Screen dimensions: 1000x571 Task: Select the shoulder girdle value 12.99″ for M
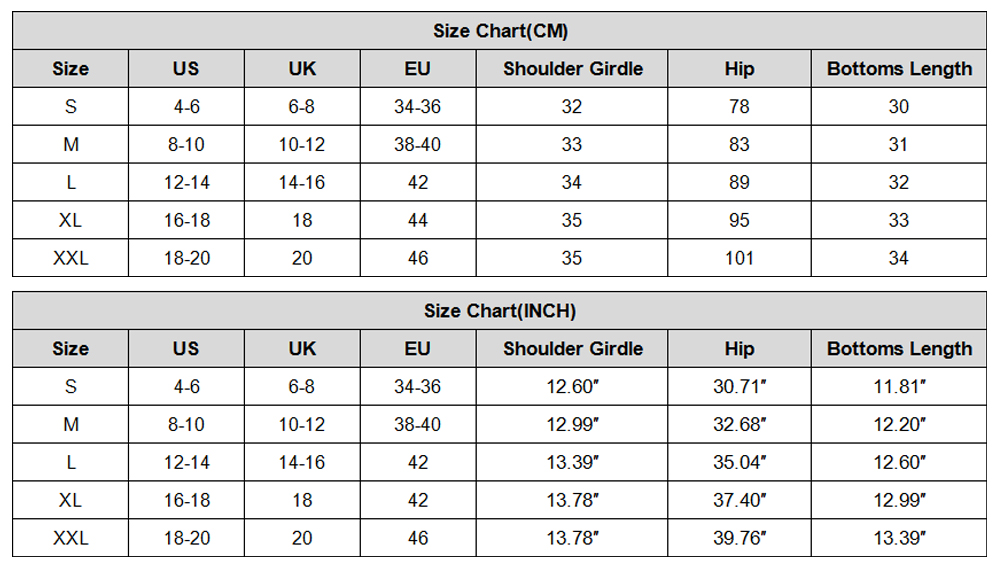pos(572,425)
